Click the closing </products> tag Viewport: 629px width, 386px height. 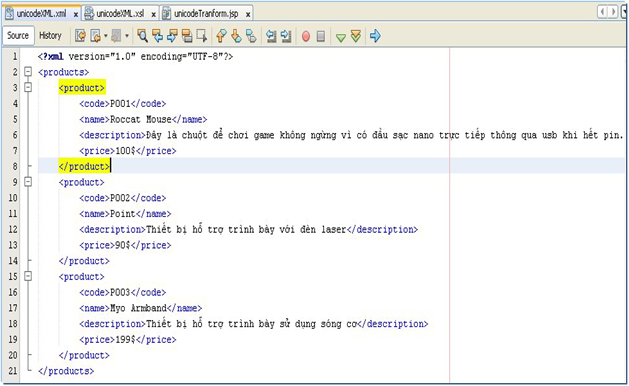(x=66, y=371)
